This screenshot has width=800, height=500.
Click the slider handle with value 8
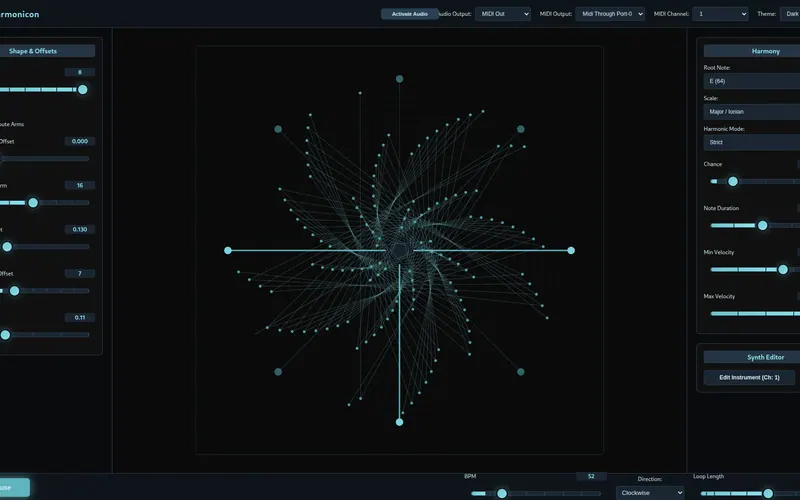(x=83, y=90)
